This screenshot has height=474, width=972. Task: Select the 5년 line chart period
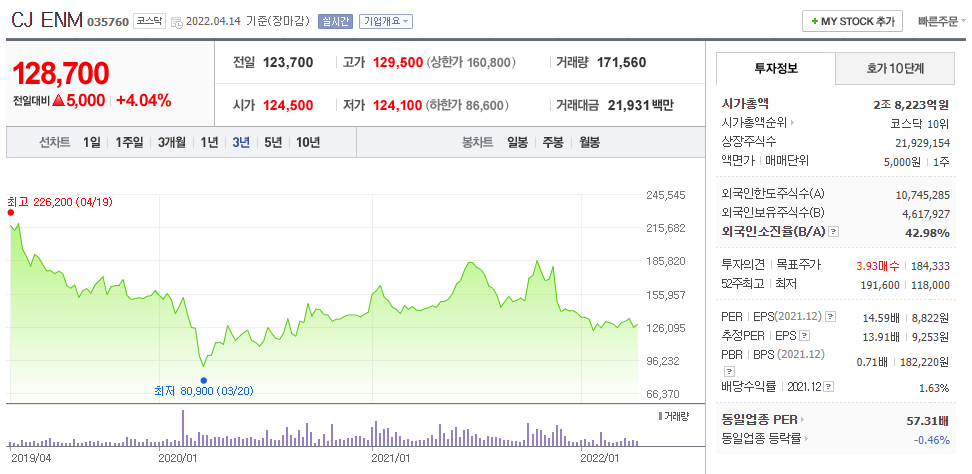pyautogui.click(x=273, y=143)
